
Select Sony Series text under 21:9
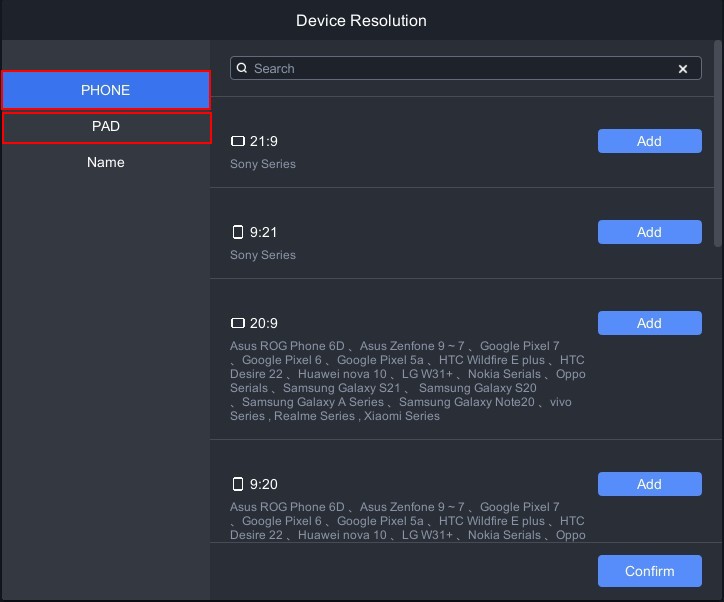[263, 164]
